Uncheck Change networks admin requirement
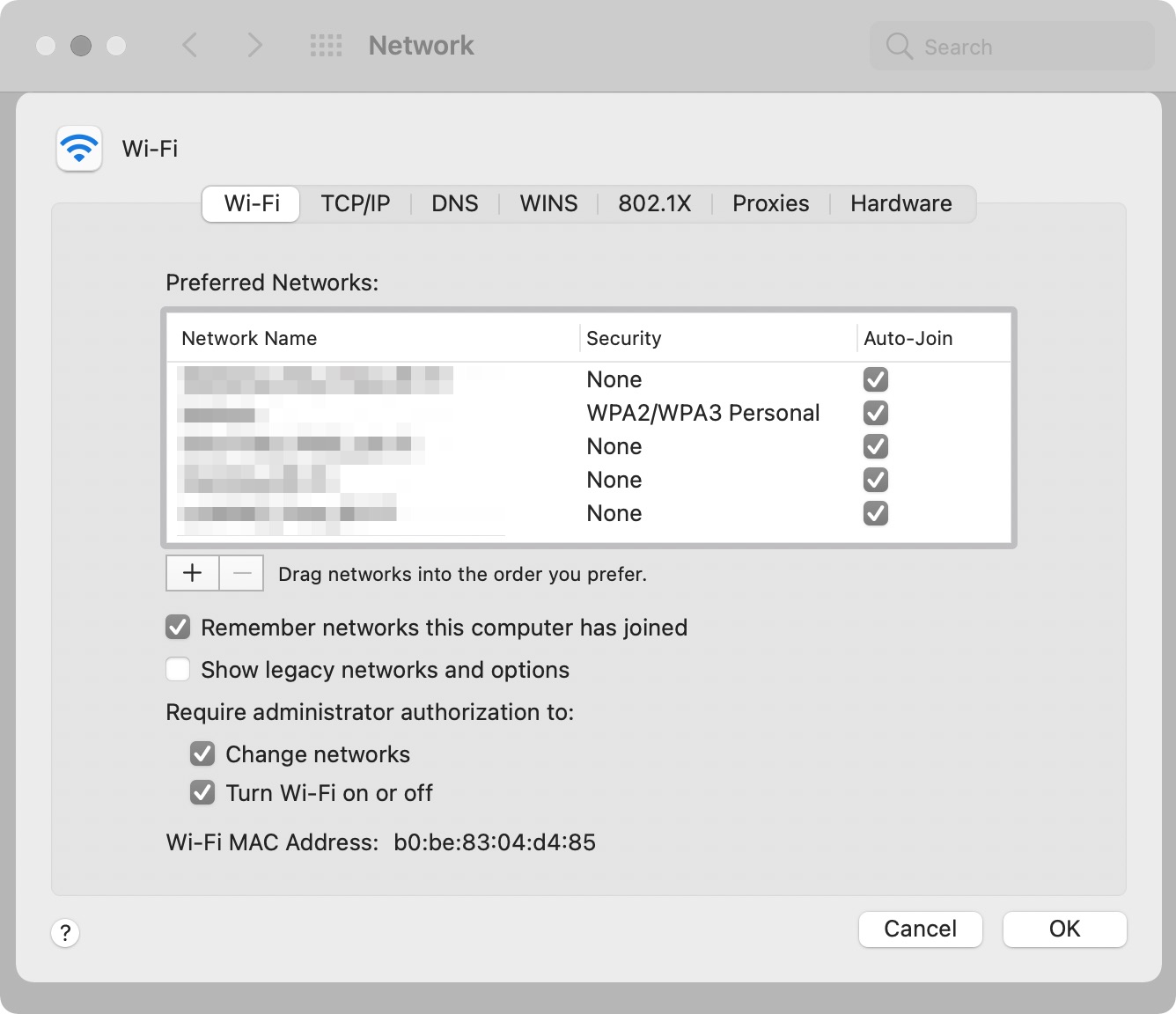 [202, 754]
